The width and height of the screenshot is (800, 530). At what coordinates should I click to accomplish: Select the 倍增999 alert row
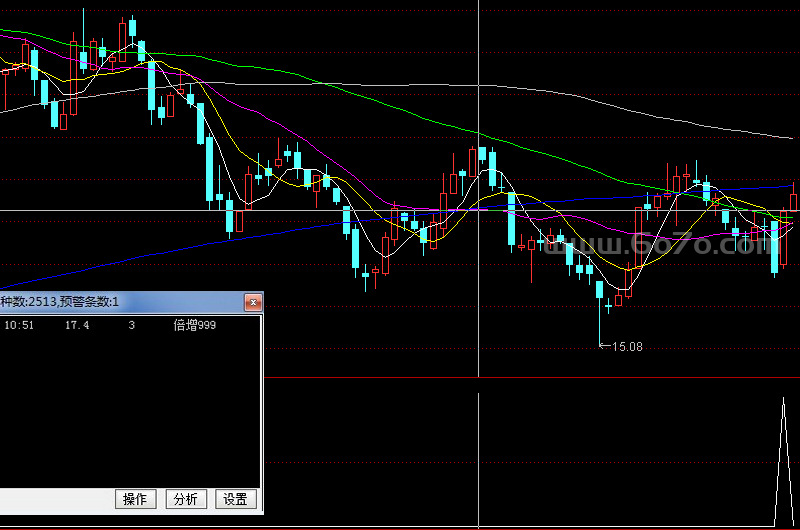(x=194, y=325)
